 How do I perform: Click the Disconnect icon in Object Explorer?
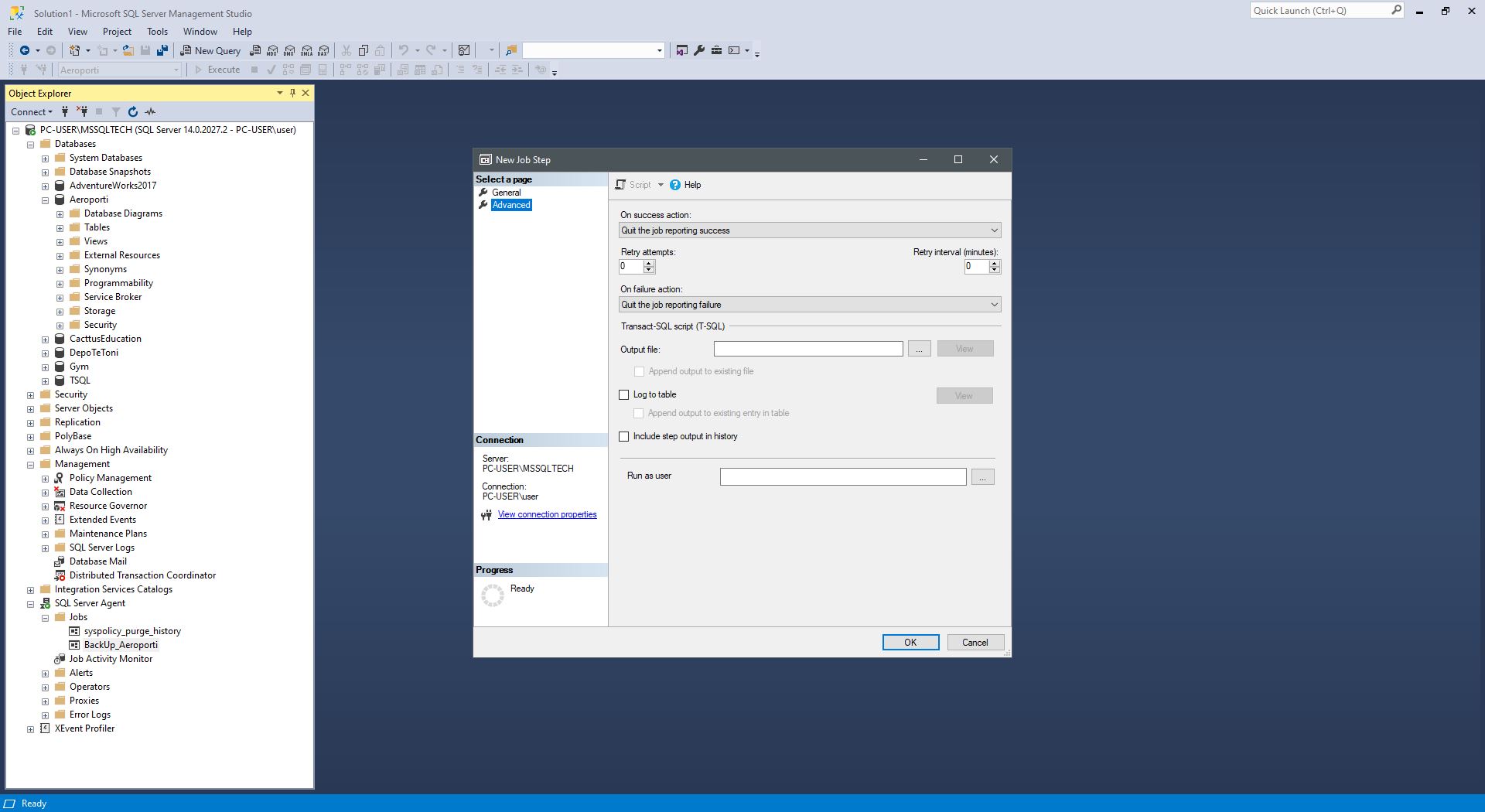point(82,111)
